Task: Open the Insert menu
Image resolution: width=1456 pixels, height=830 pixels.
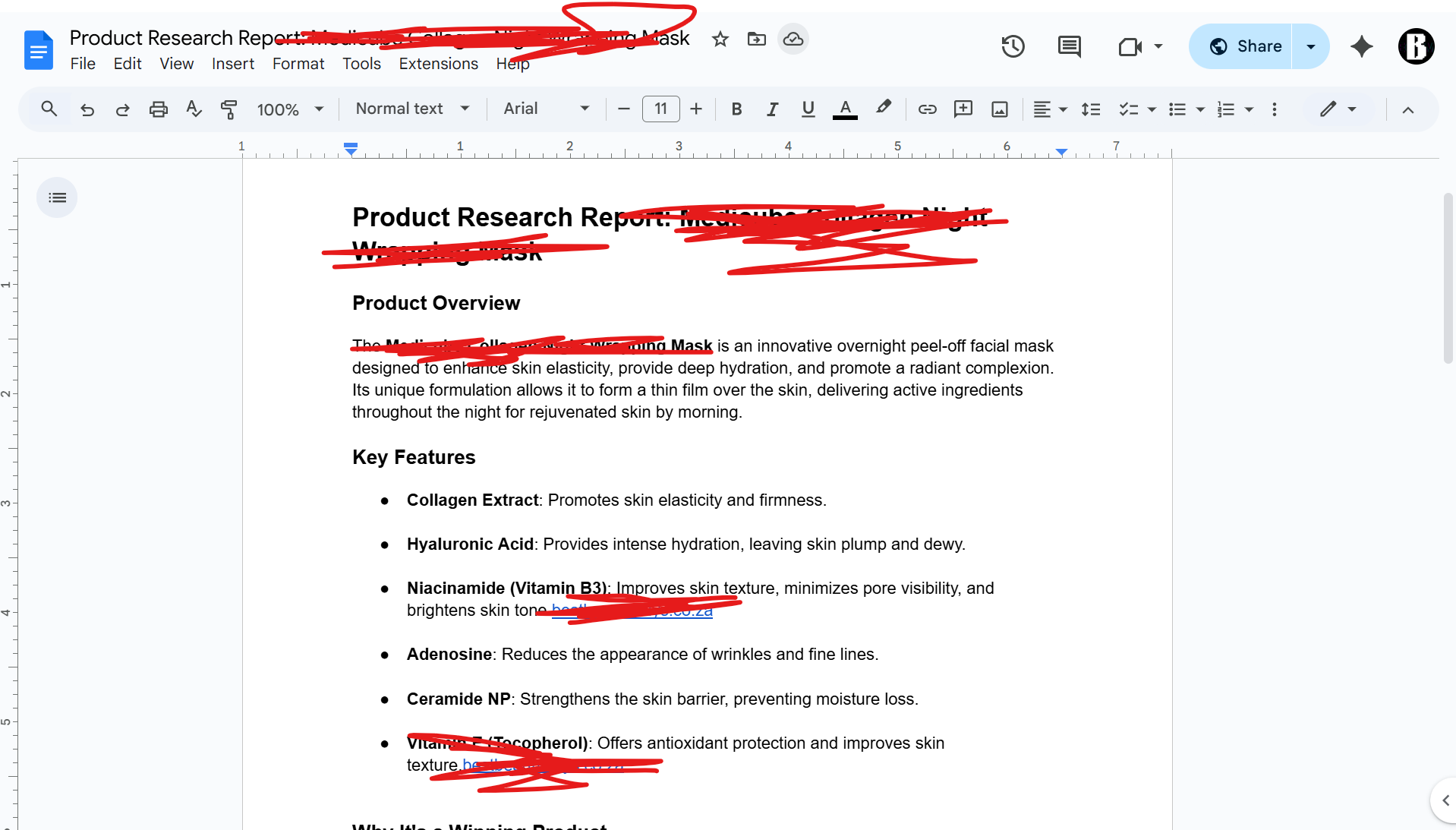Action: 232,64
